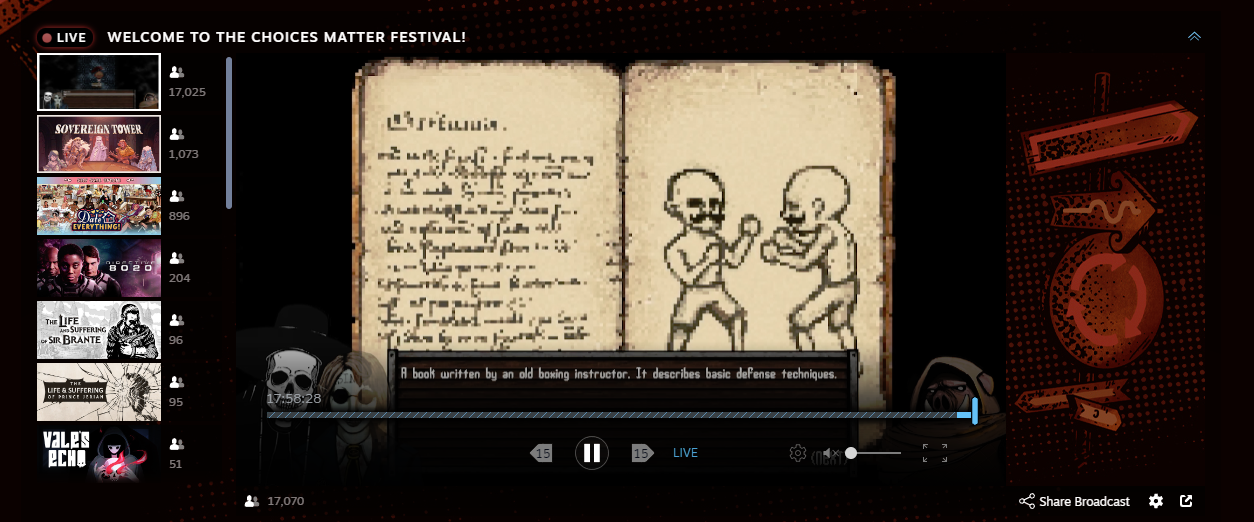Rewind the stream 15 seconds
Viewport: 1254px width, 522px height.
click(x=541, y=453)
